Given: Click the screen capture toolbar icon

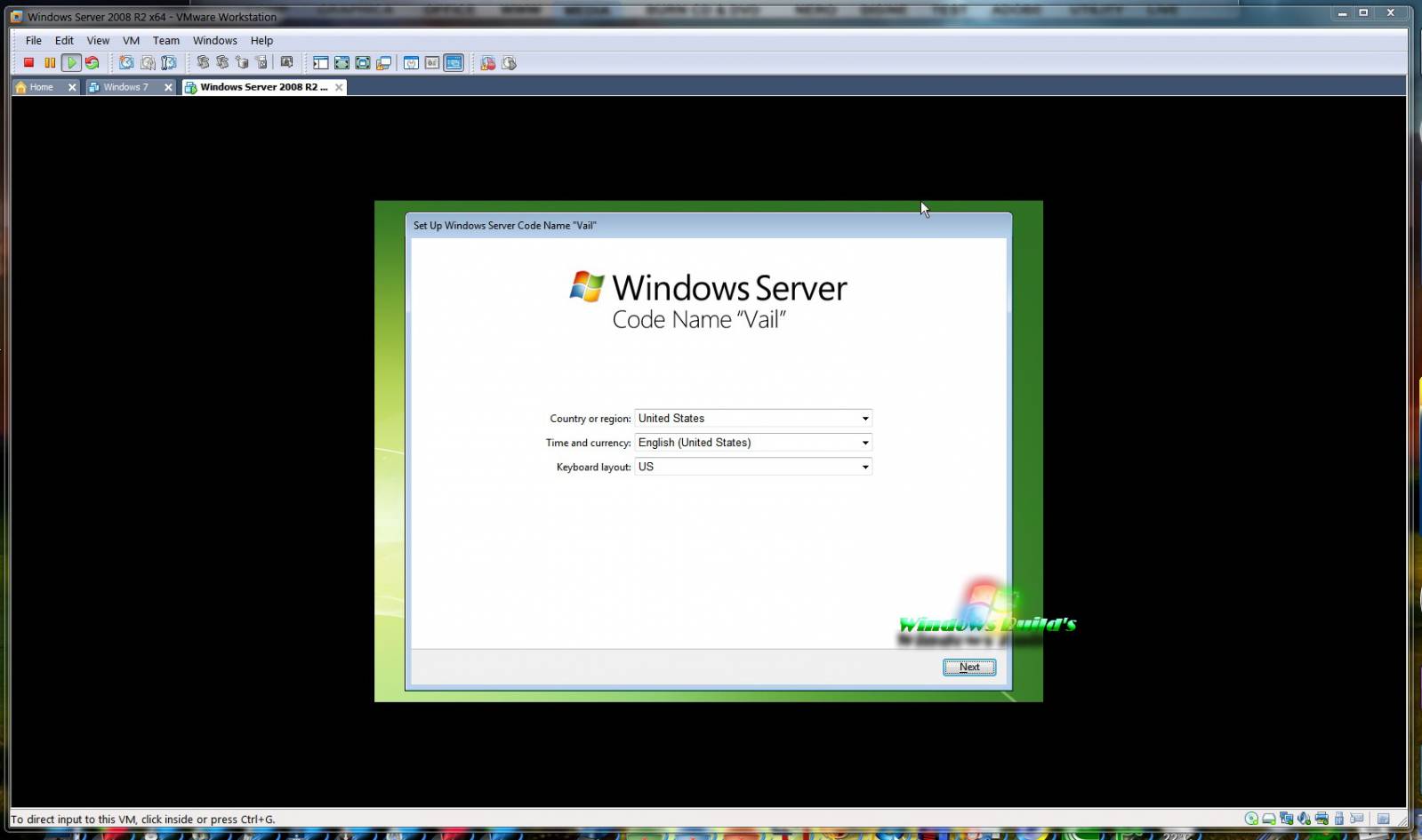Looking at the screenshot, I should 286,63.
